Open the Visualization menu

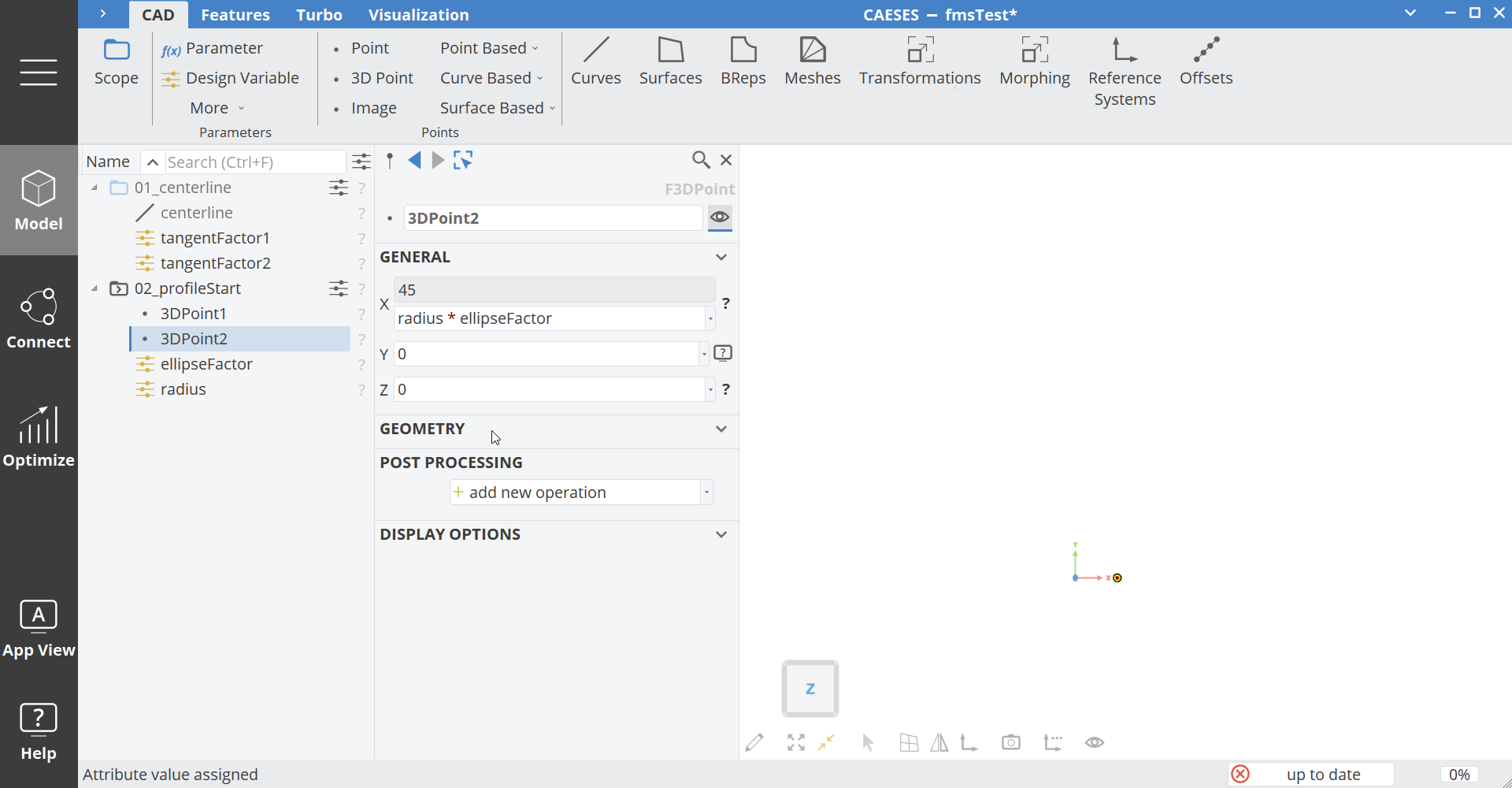[x=419, y=14]
